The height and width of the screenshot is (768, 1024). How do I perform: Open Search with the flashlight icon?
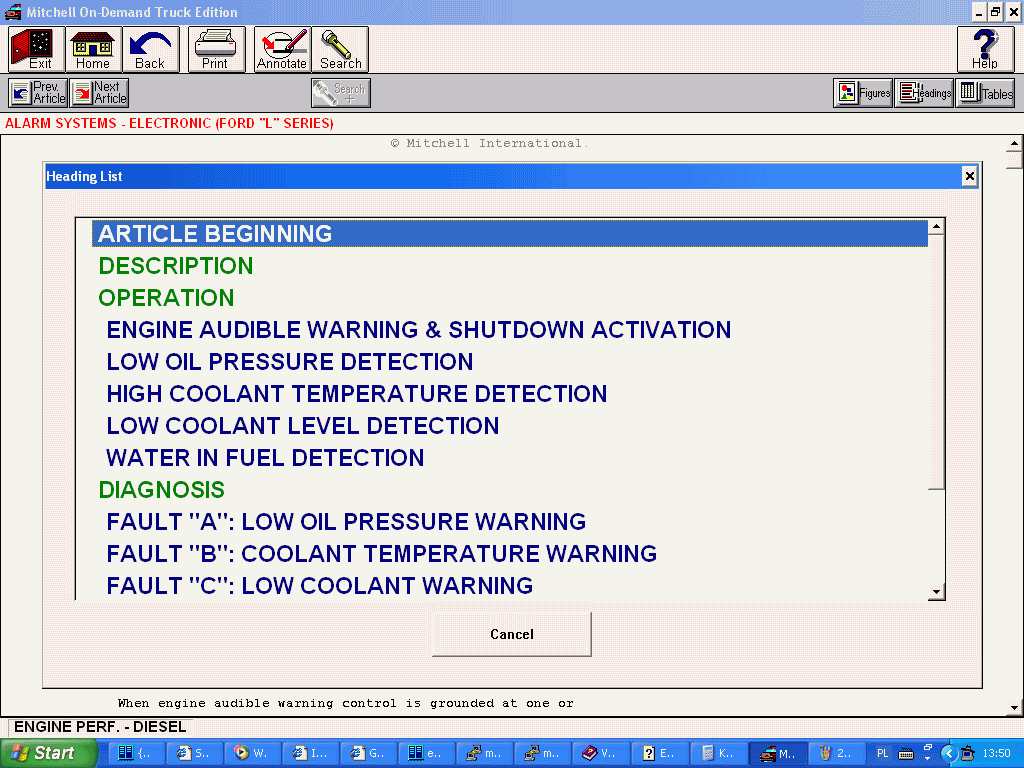pyautogui.click(x=340, y=49)
